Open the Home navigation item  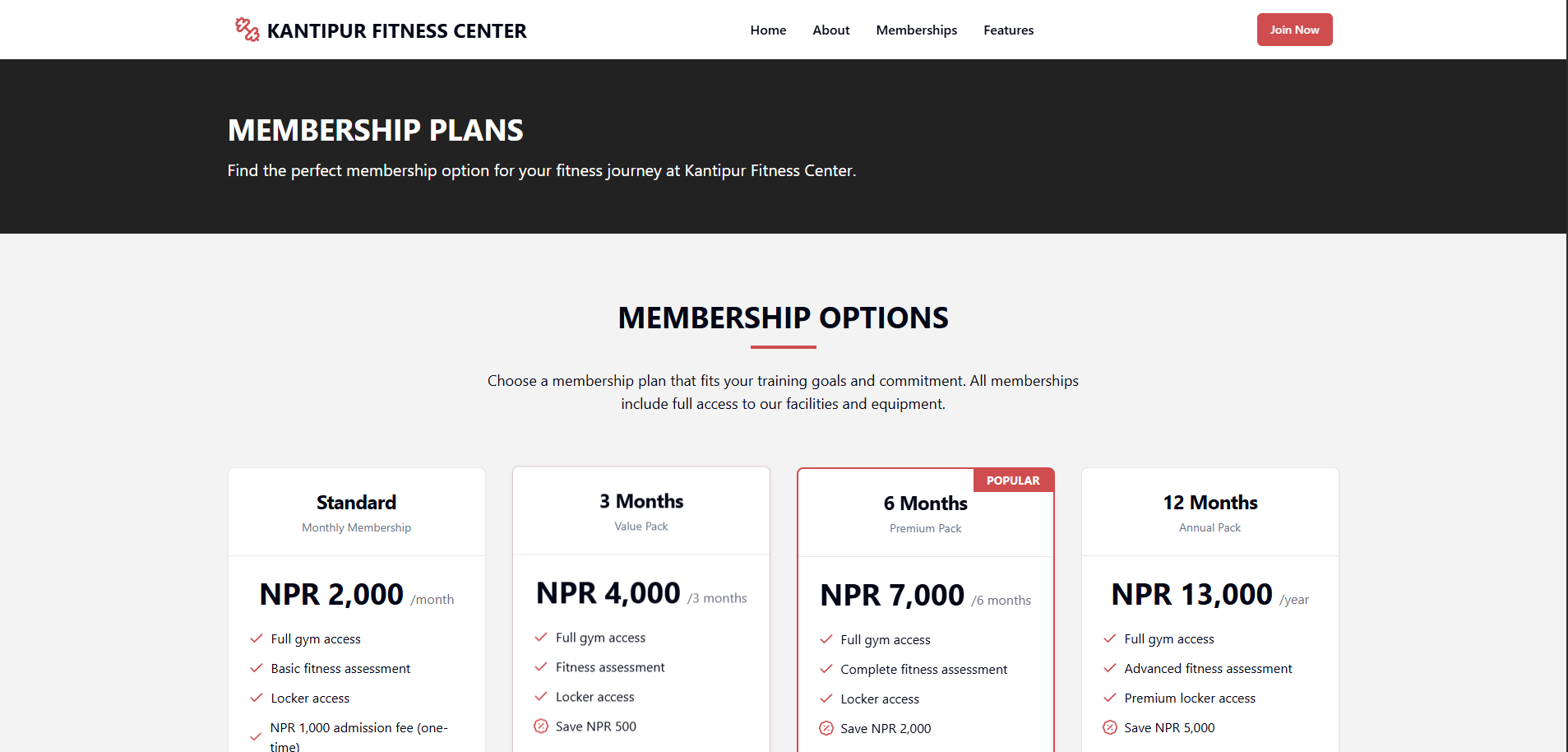click(x=767, y=30)
